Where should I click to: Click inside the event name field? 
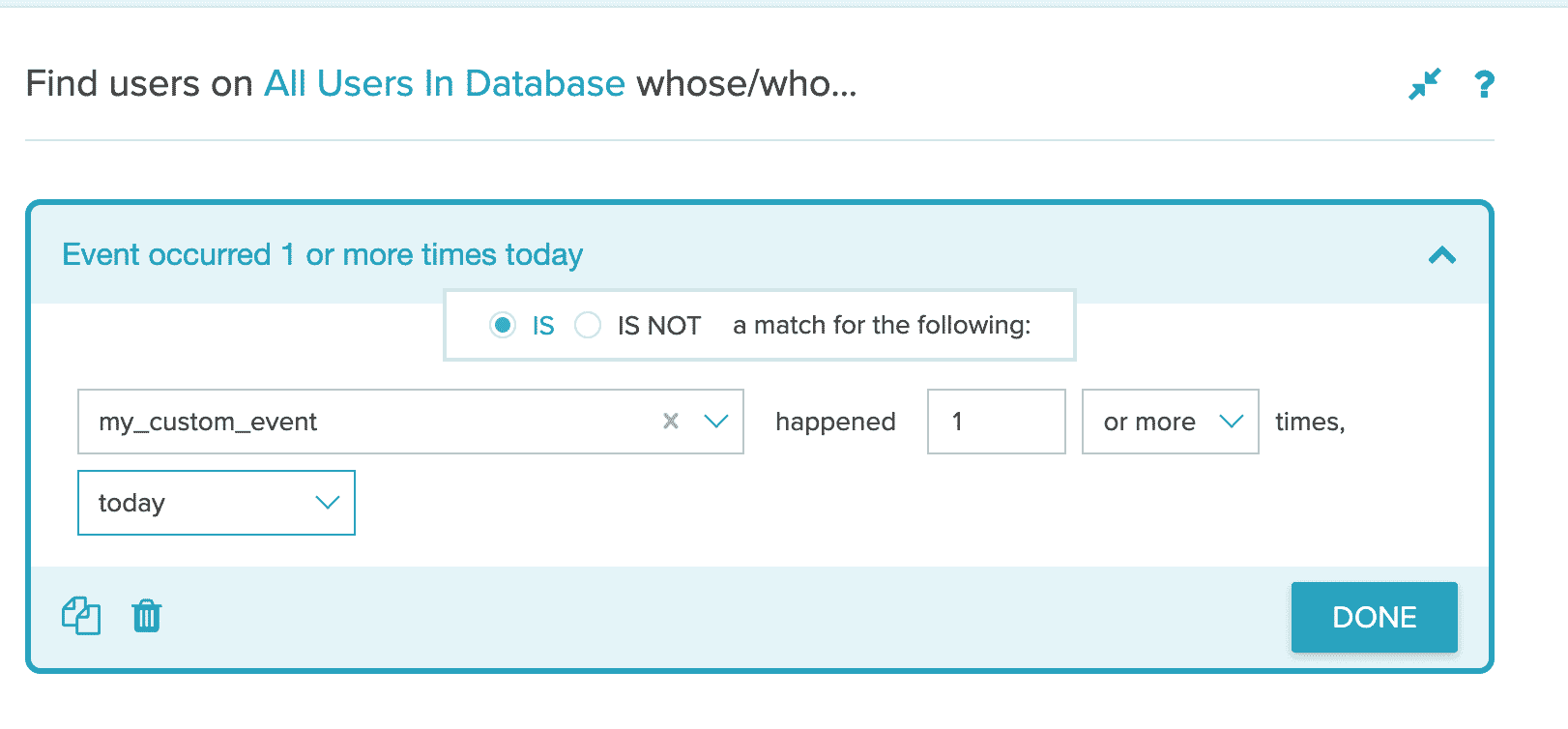point(338,422)
